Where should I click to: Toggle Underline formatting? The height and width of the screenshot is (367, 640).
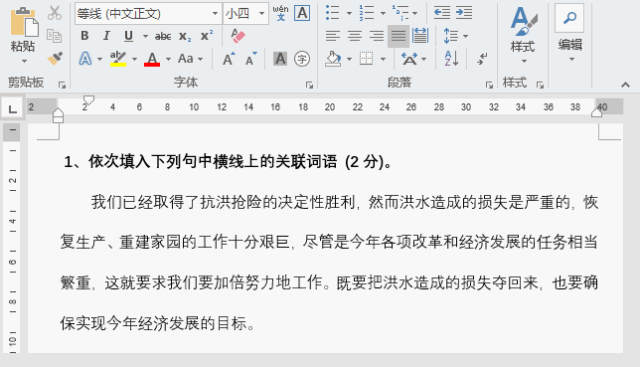point(129,36)
